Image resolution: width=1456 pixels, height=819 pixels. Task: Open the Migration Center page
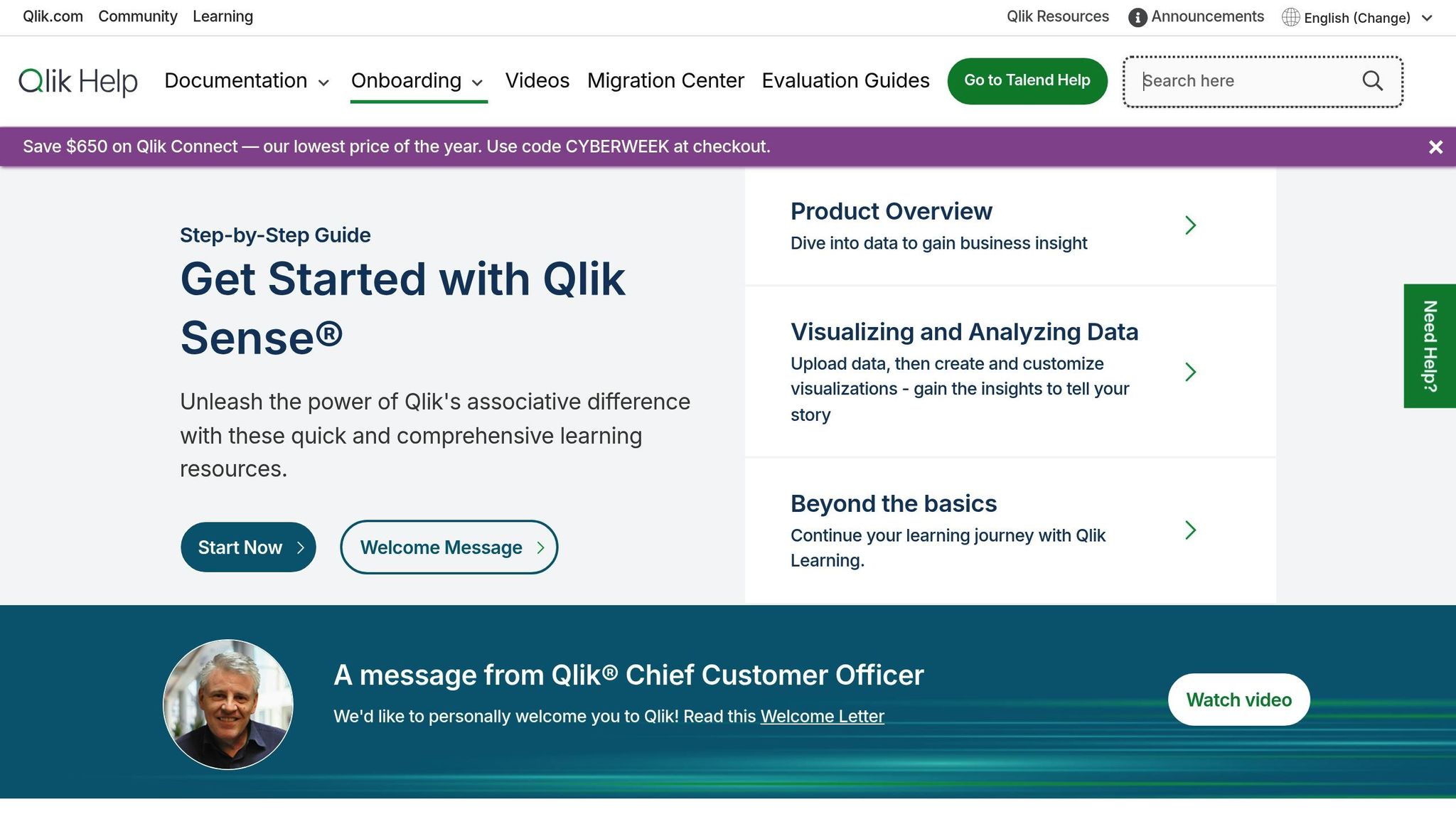[665, 80]
